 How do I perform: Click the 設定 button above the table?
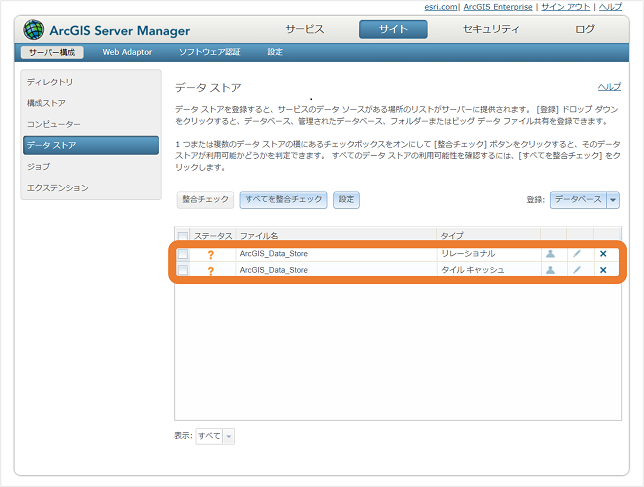coord(346,200)
